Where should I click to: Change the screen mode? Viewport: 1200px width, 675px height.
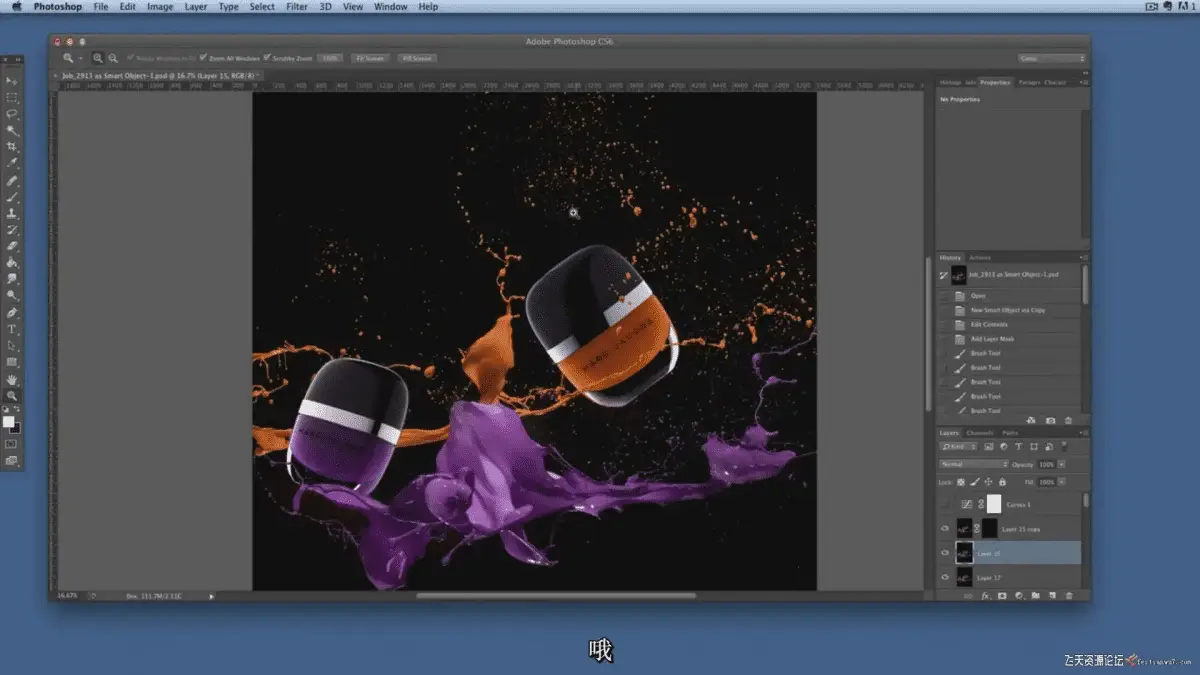[12, 460]
